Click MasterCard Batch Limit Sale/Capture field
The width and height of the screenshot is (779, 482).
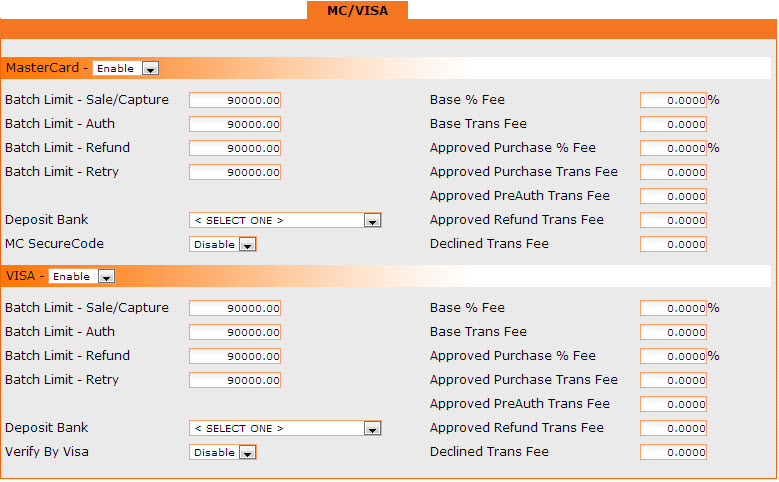tap(235, 100)
